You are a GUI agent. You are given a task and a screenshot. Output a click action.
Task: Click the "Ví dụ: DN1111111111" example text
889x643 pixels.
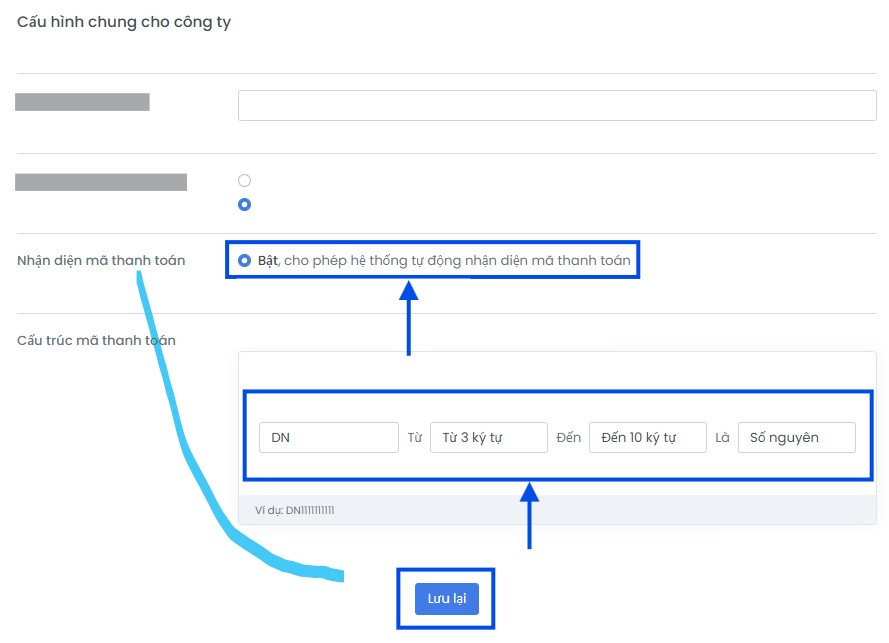(x=295, y=510)
